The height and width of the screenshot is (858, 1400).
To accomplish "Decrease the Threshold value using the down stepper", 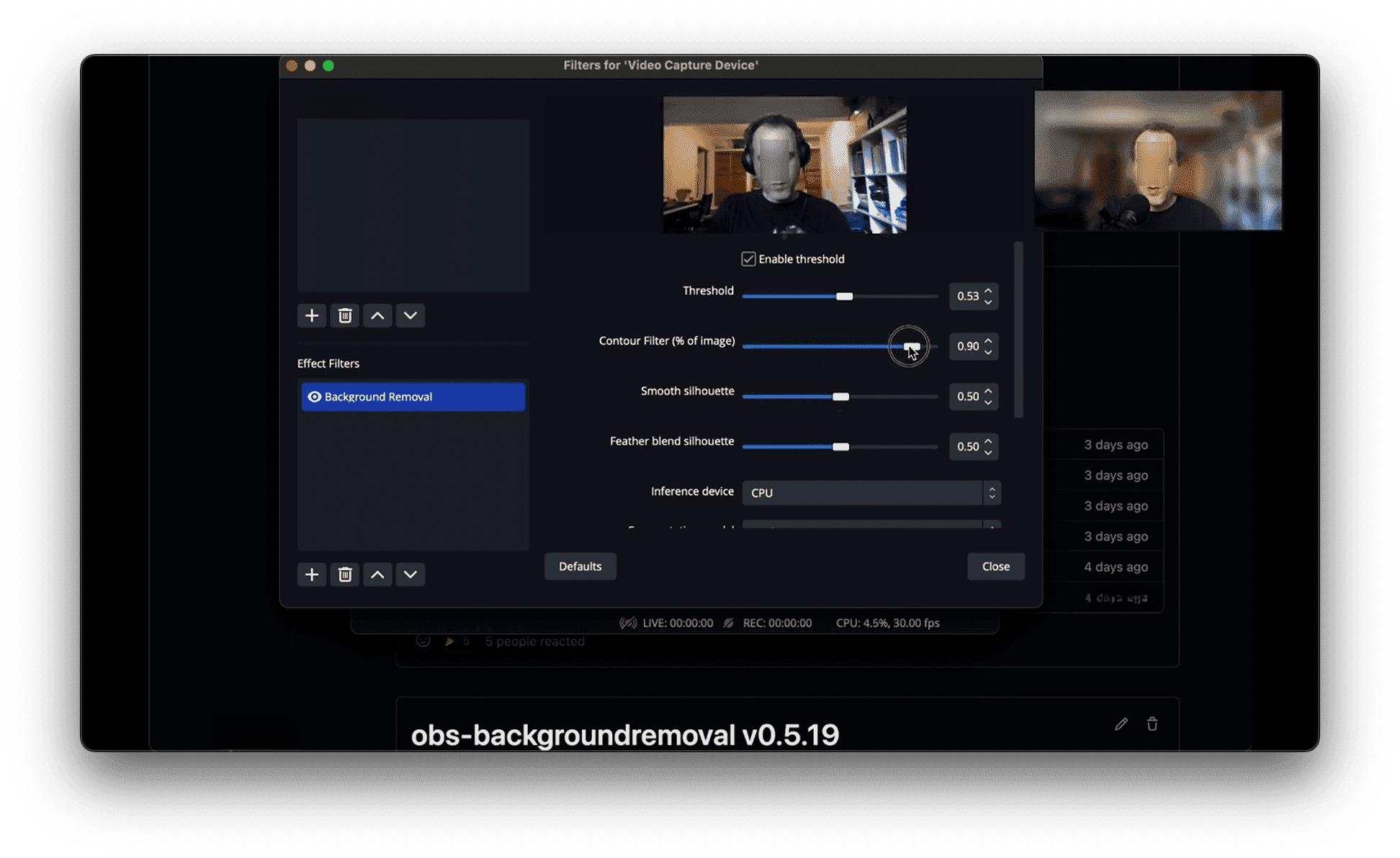I will point(989,302).
